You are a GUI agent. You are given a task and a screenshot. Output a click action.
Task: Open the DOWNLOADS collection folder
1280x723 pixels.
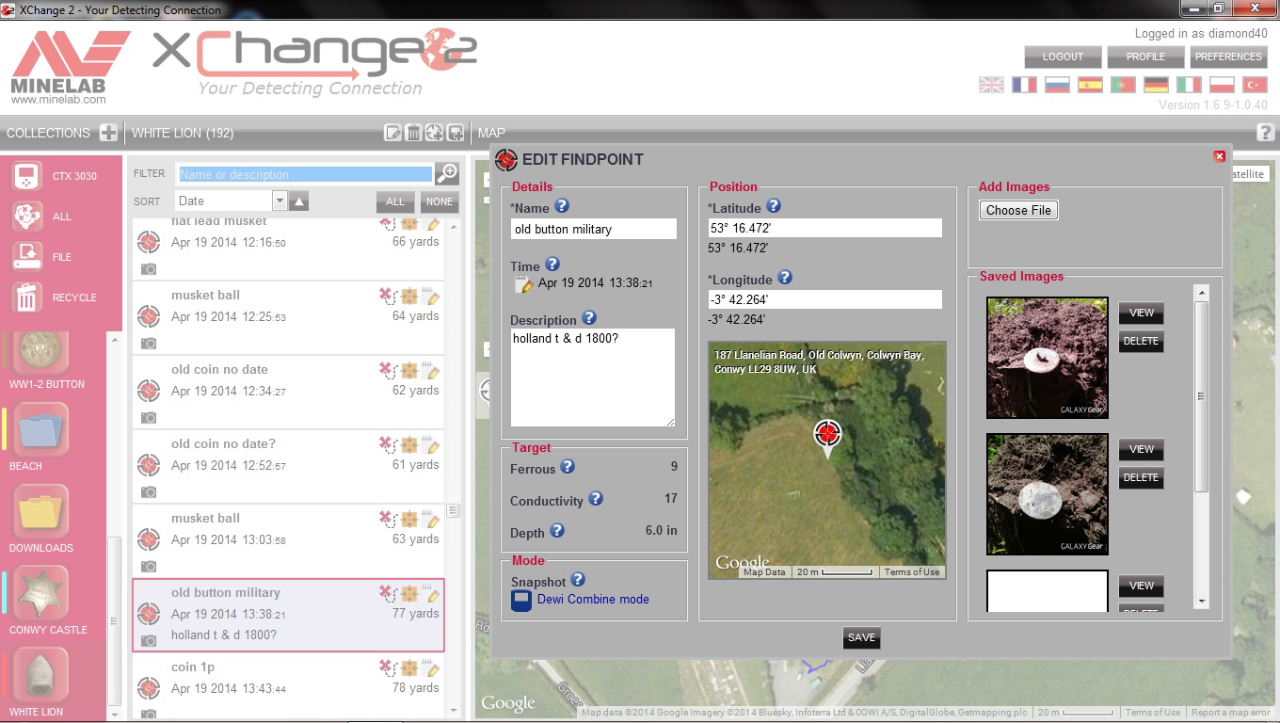point(41,513)
